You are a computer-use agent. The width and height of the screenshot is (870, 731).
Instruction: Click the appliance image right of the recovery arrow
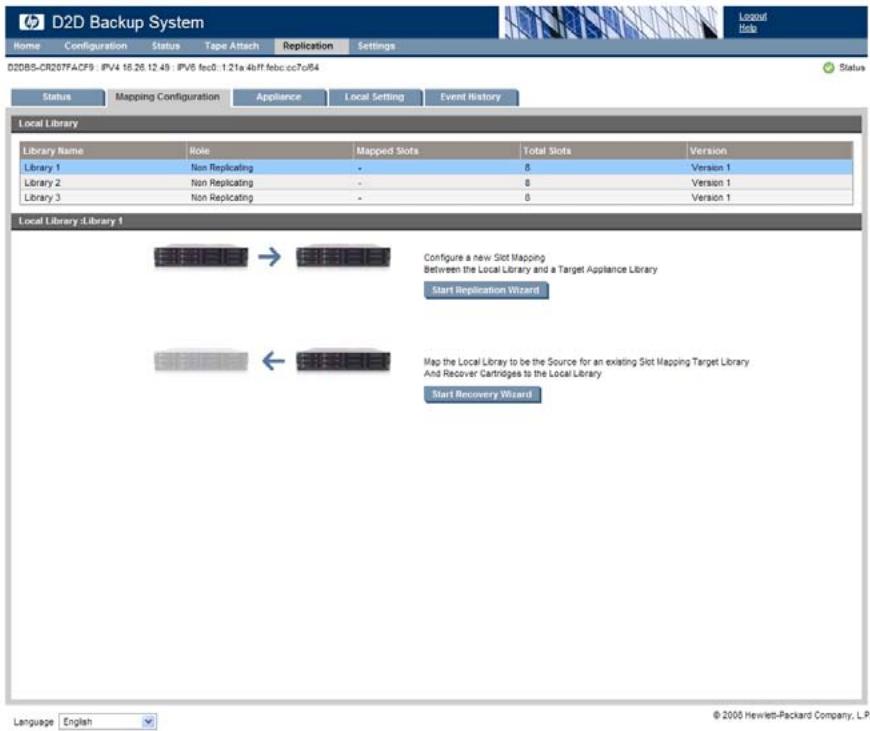tap(343, 361)
